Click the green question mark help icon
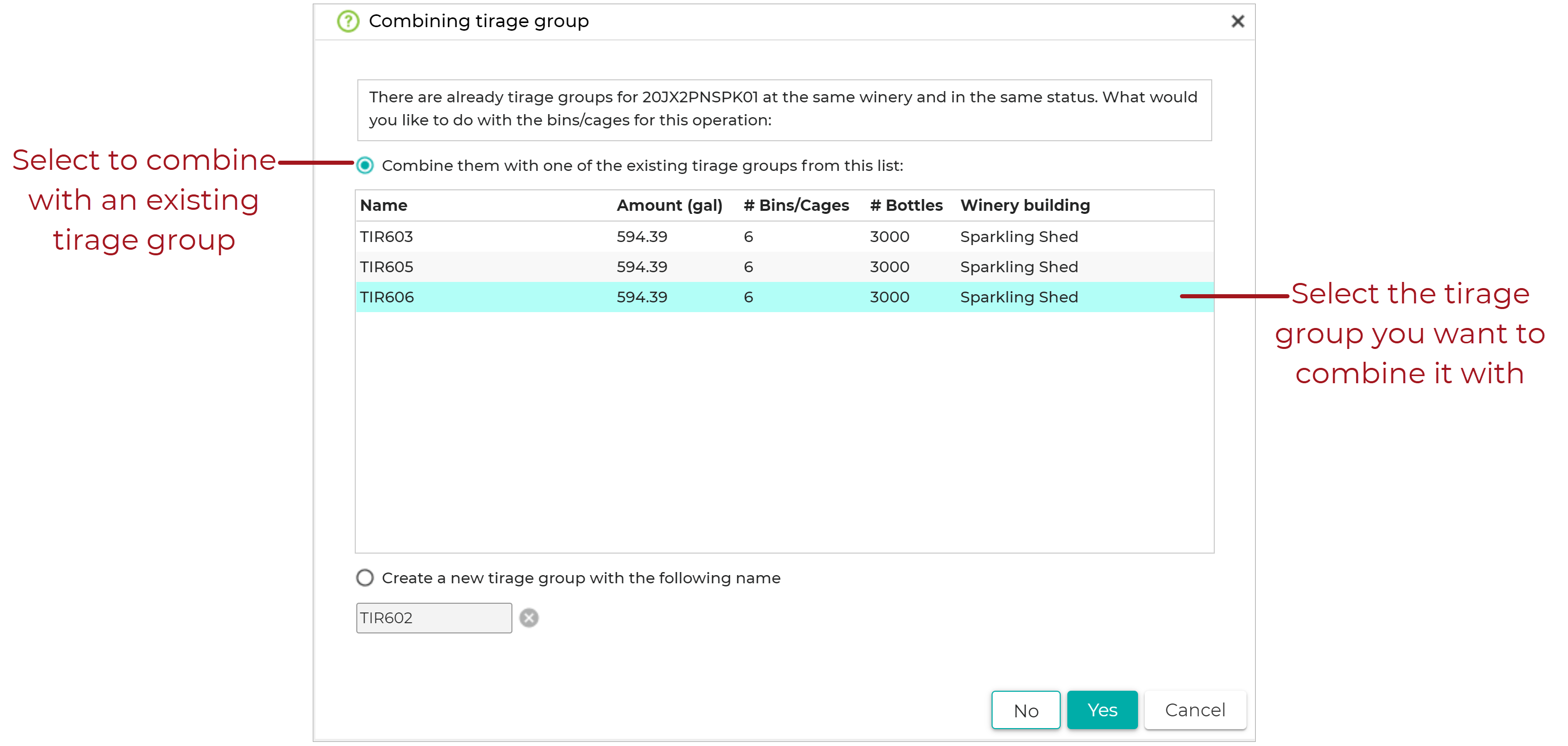Screen dimensions: 1568x746 pos(348,21)
